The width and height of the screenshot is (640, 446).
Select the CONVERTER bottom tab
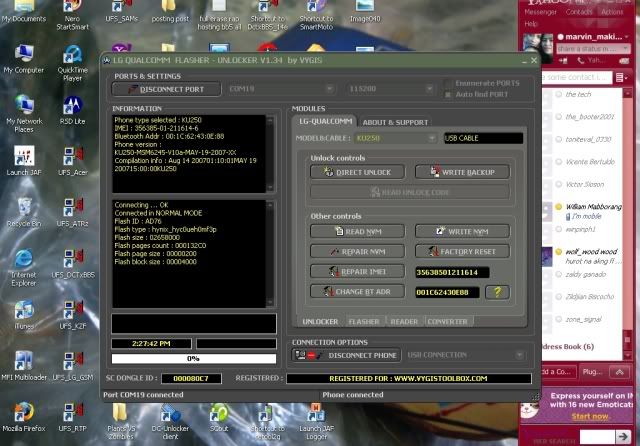click(x=447, y=322)
